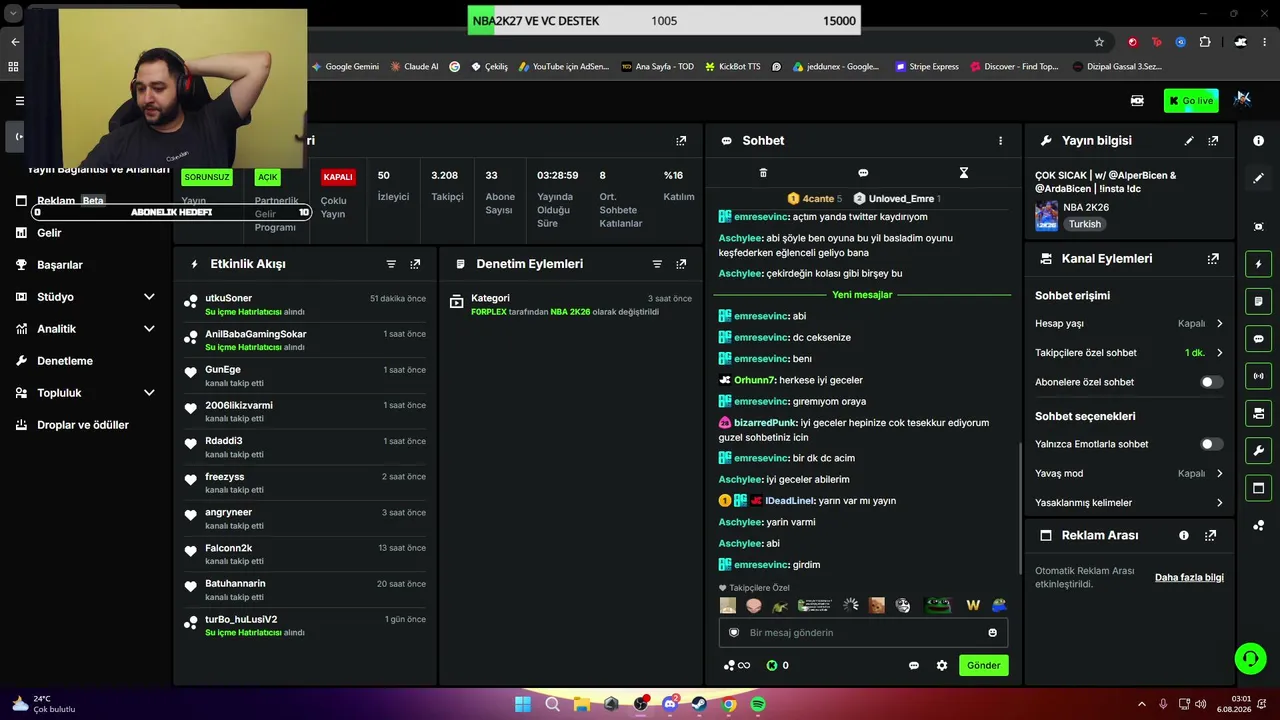
Task: Open the hamburger menu at the top left
Action: 19,101
